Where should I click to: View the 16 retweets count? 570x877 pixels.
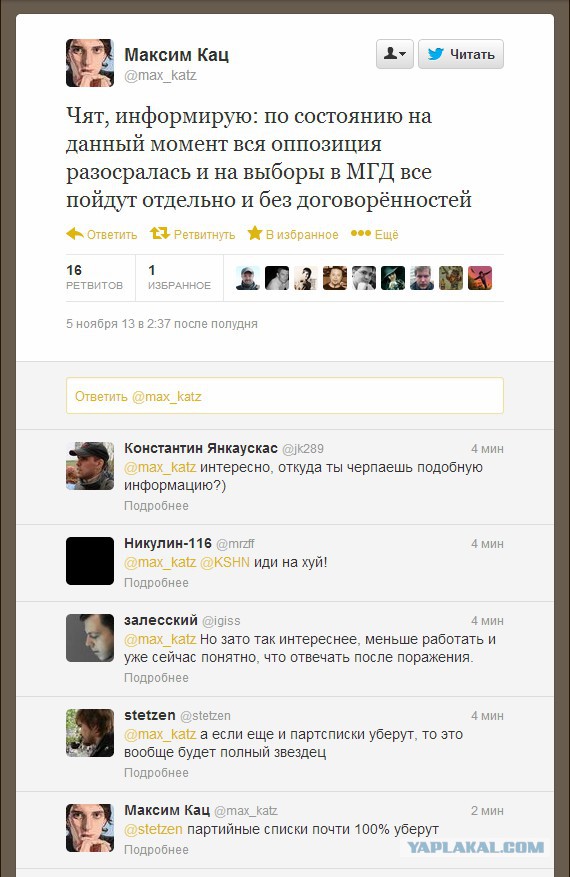click(x=94, y=277)
